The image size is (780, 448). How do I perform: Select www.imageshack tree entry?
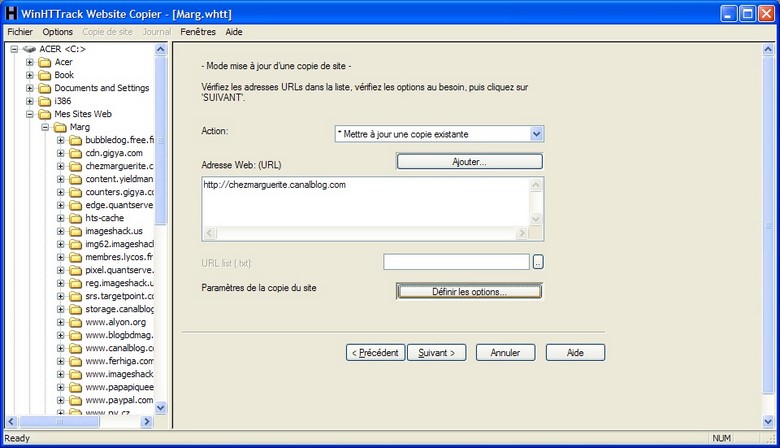coord(119,374)
